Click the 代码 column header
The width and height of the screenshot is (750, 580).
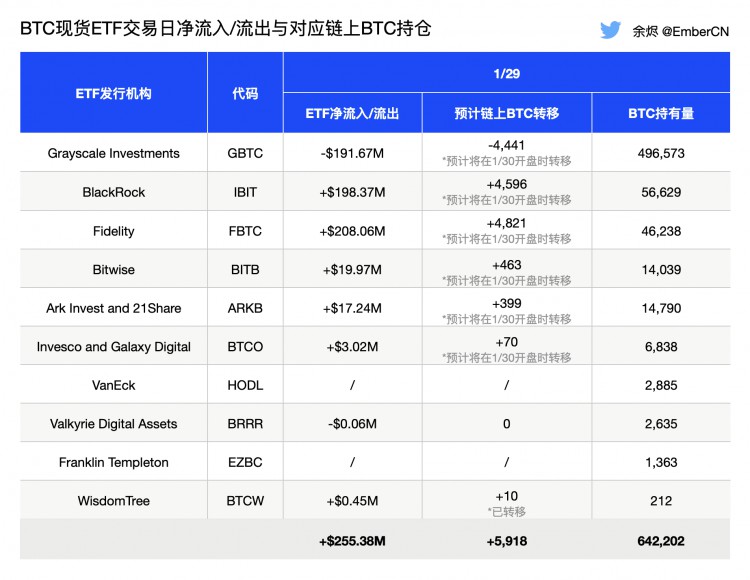click(x=245, y=93)
